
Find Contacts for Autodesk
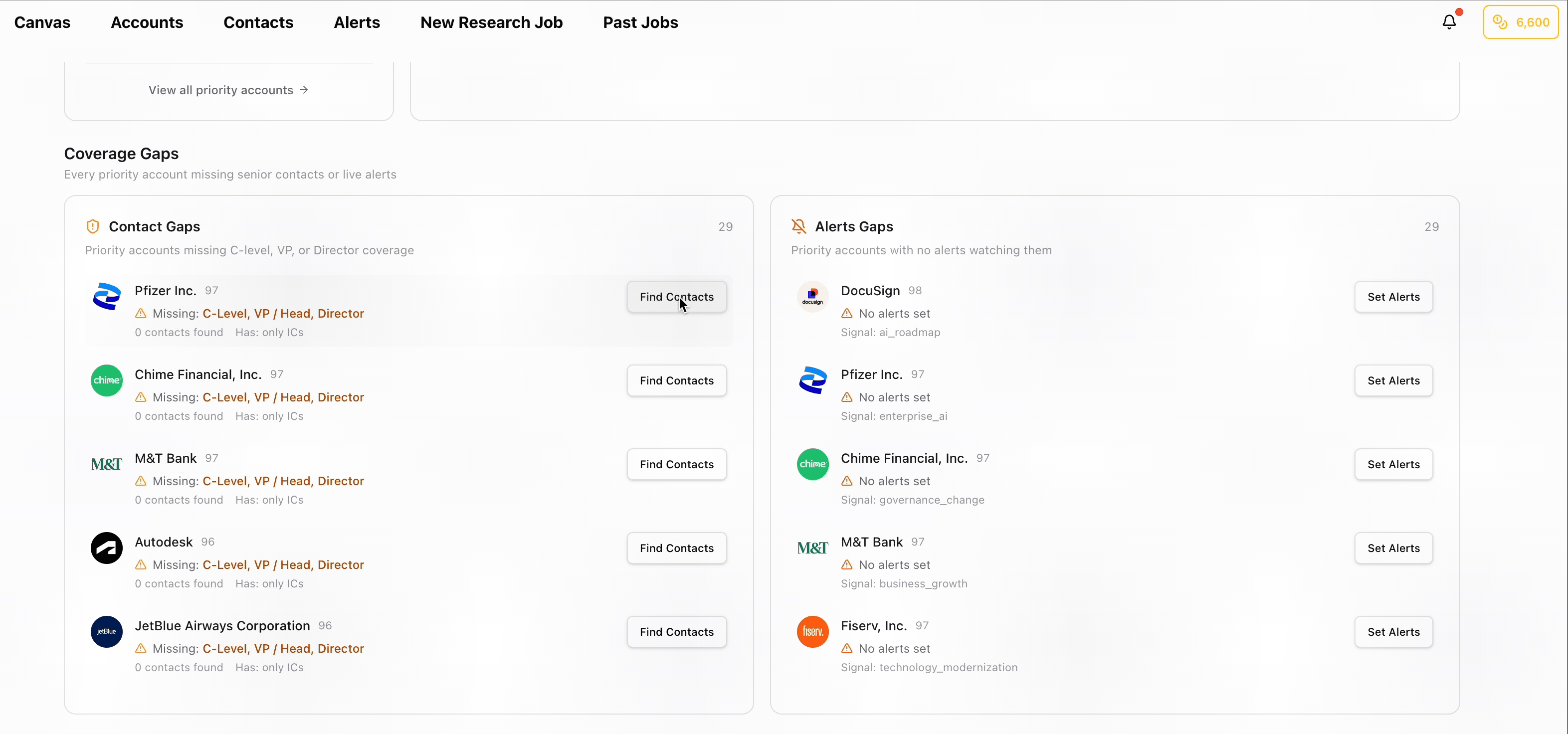pos(676,548)
